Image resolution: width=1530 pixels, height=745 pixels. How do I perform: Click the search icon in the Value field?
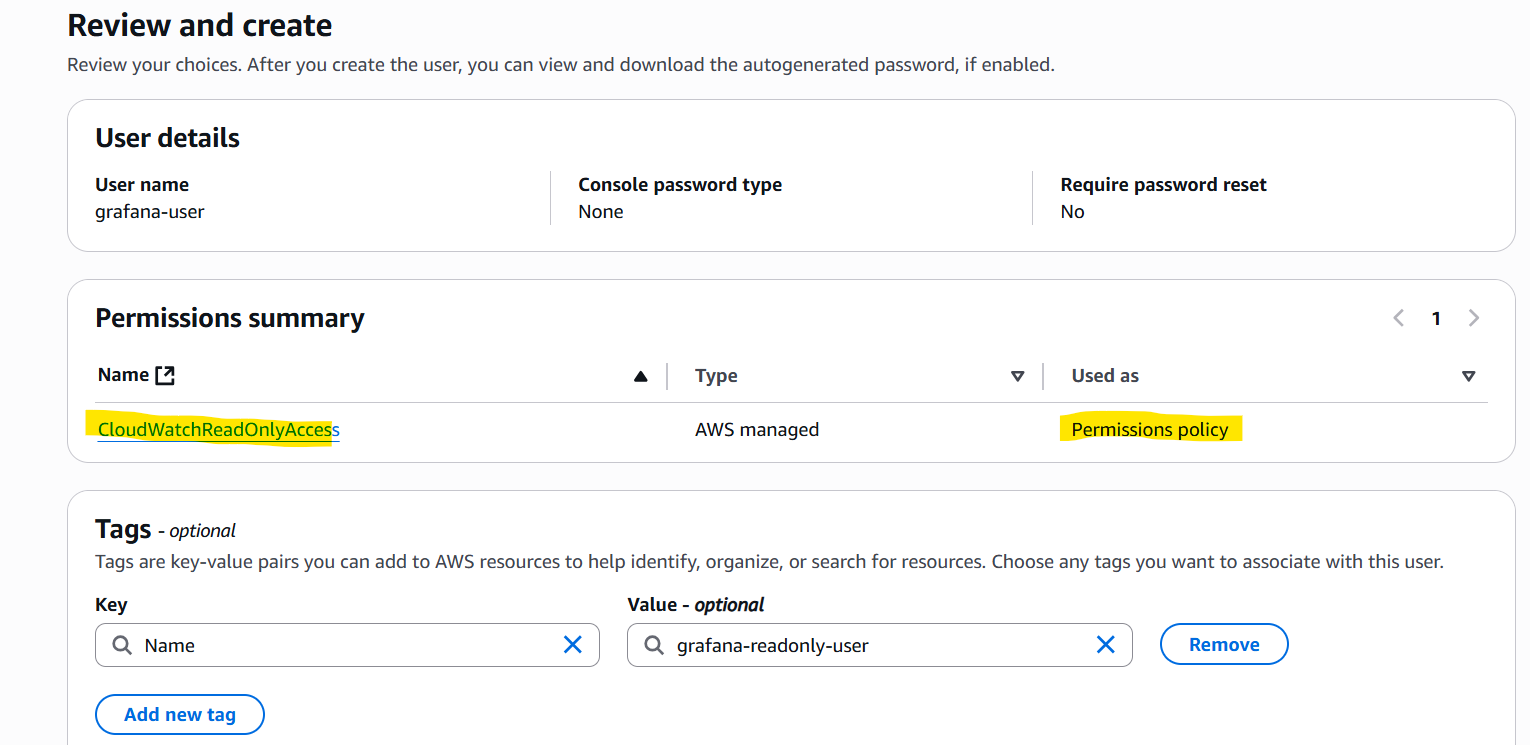pos(654,645)
